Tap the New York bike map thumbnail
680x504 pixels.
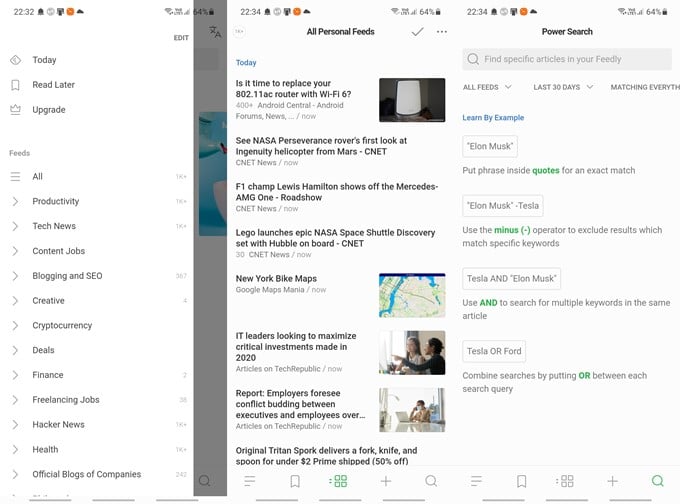coord(412,295)
